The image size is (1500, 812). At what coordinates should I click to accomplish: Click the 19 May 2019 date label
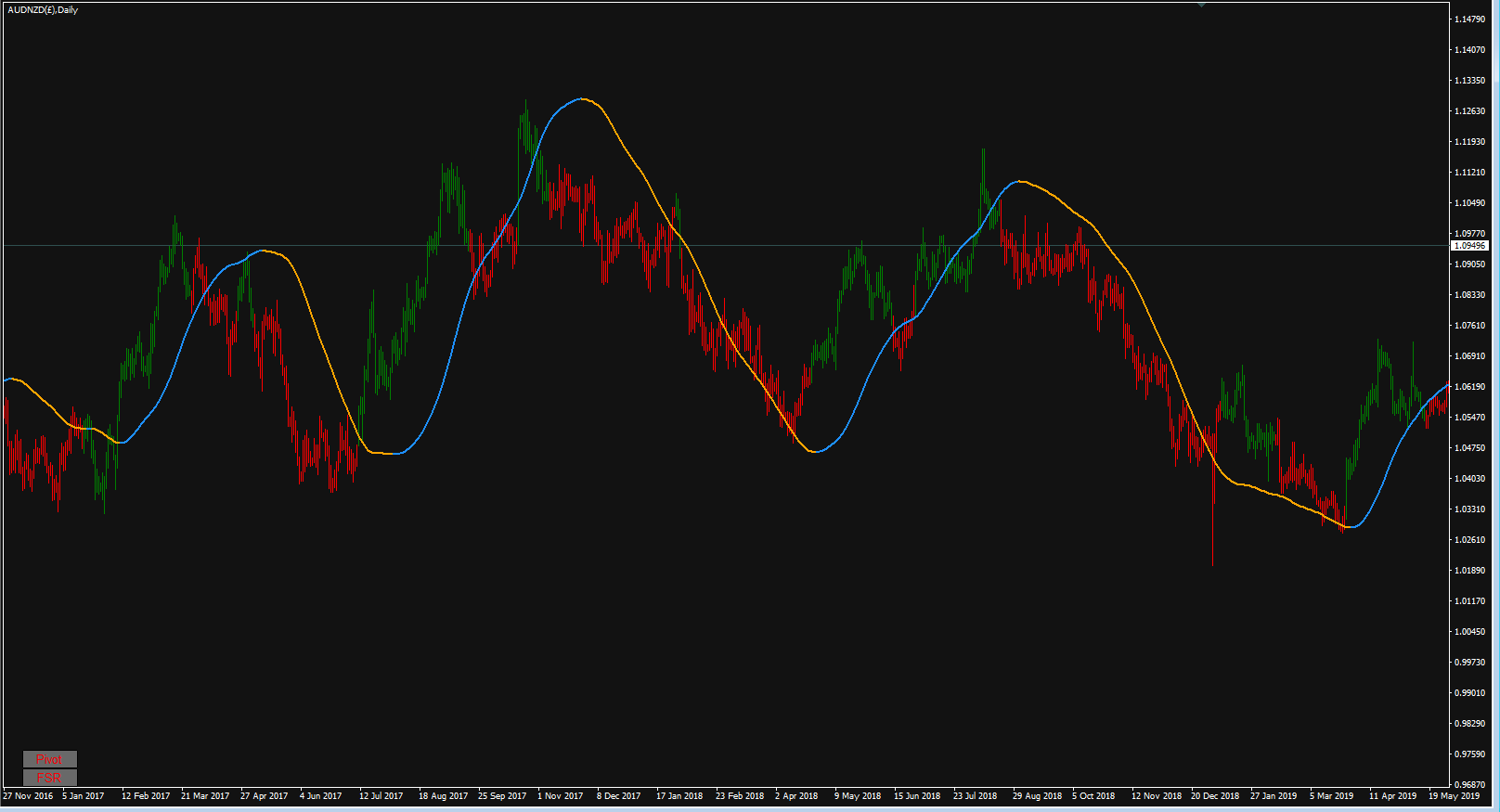(x=1455, y=796)
